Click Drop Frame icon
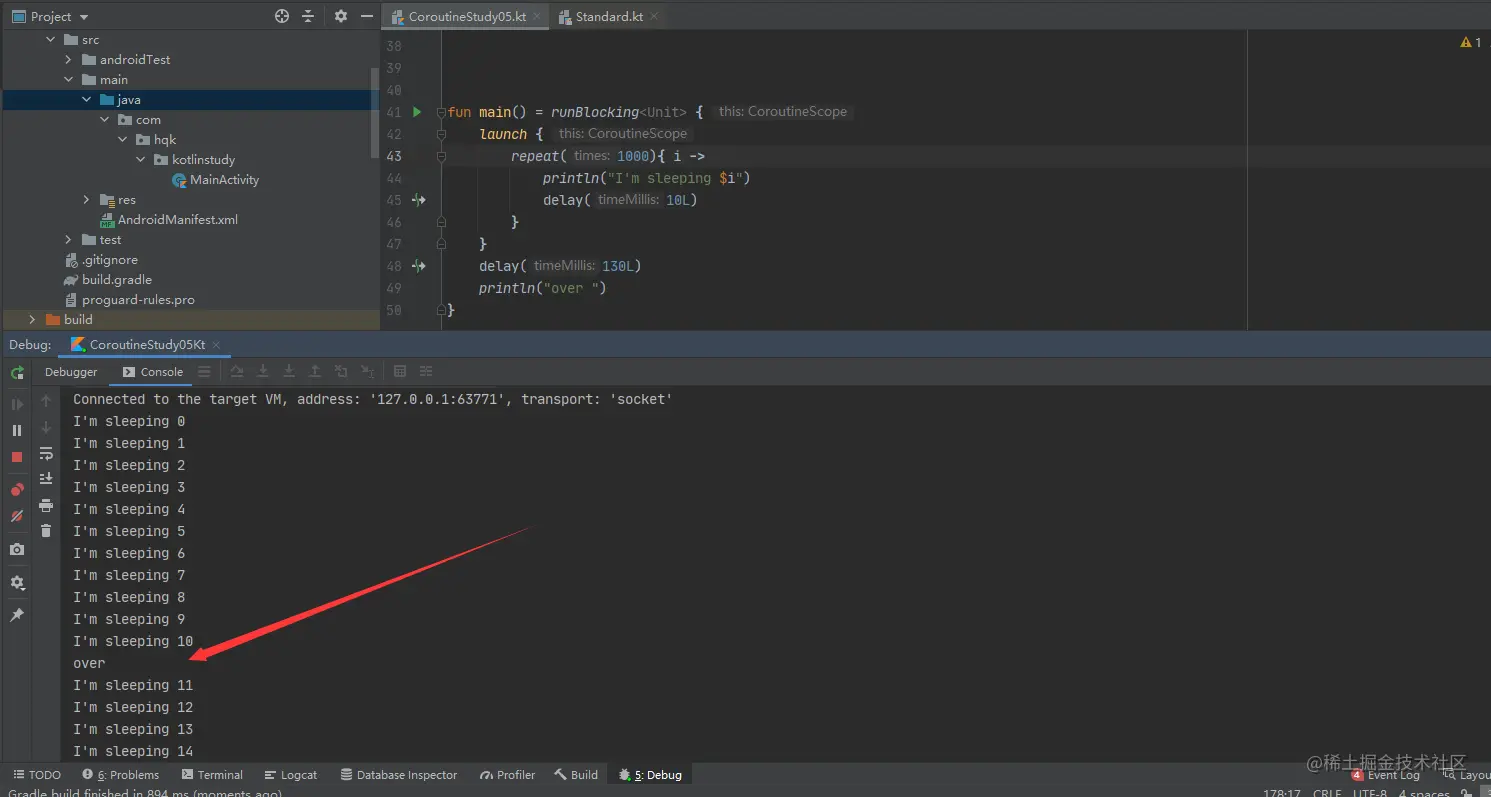1491x797 pixels. (341, 372)
